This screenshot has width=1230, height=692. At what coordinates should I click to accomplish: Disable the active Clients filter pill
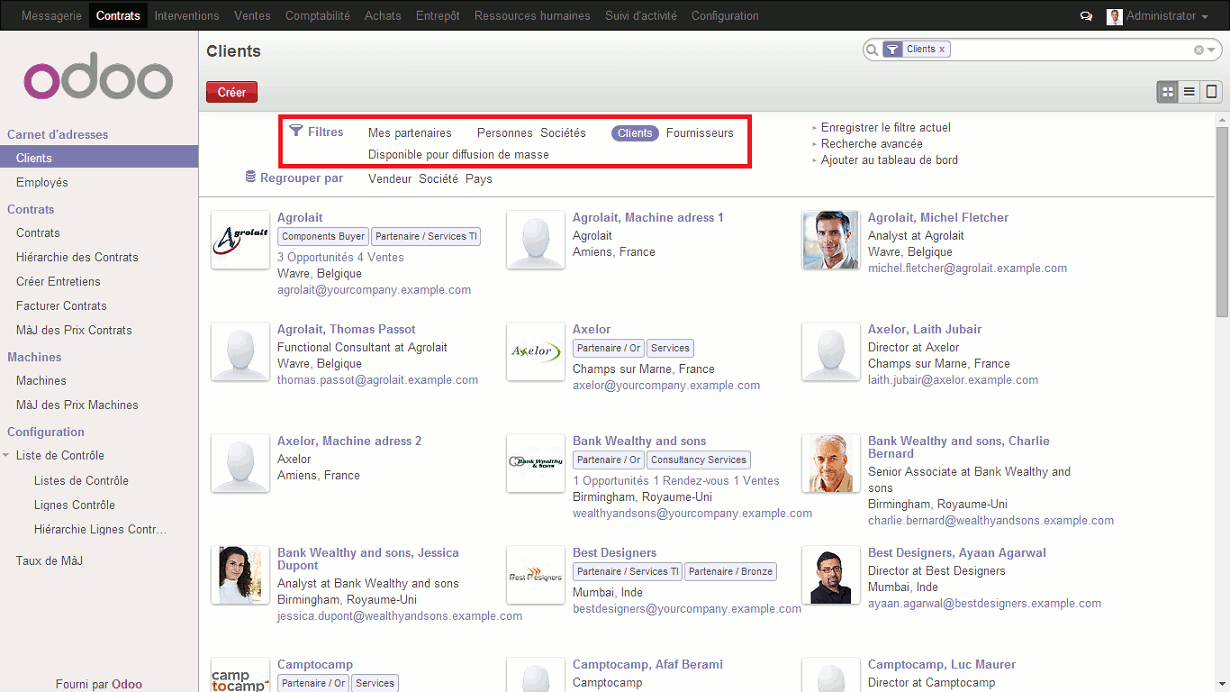pyautogui.click(x=635, y=133)
